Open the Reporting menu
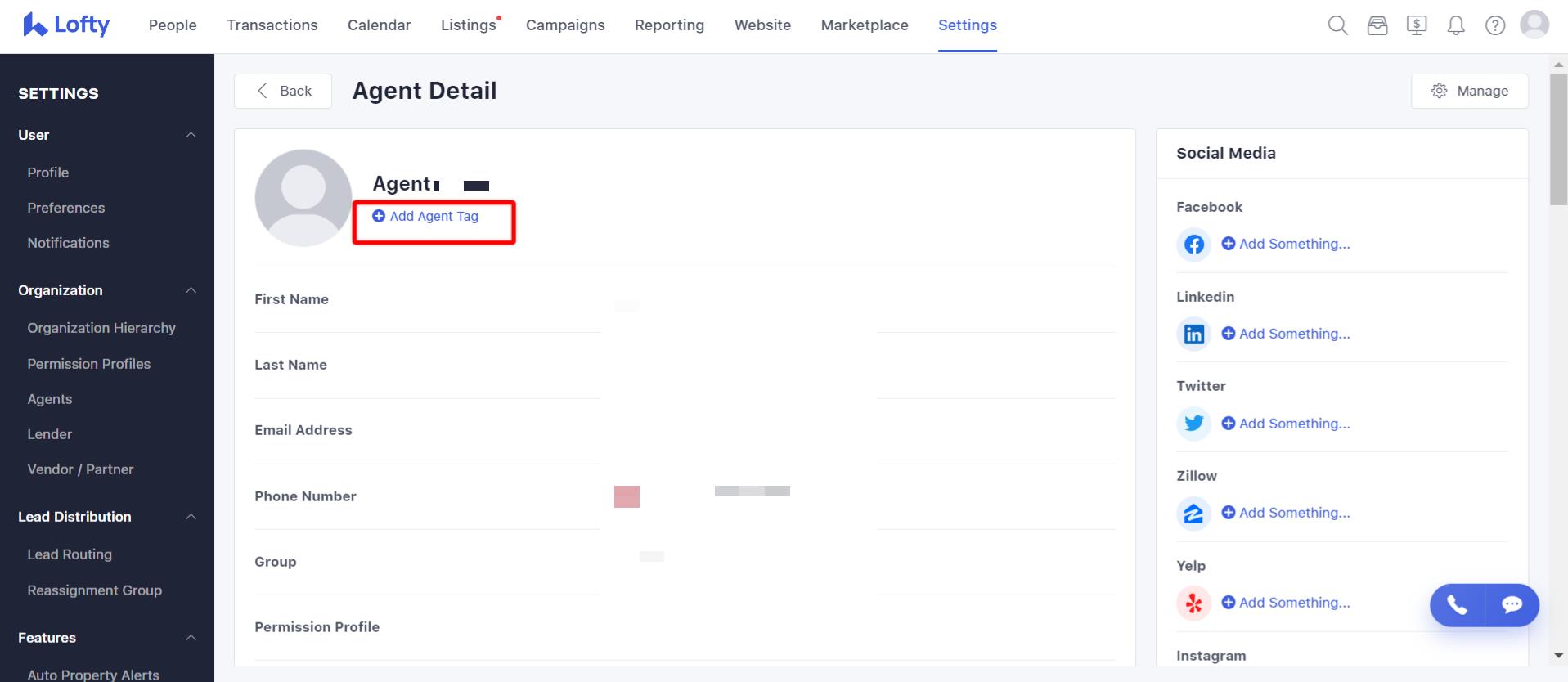Image resolution: width=1568 pixels, height=682 pixels. 669,25
